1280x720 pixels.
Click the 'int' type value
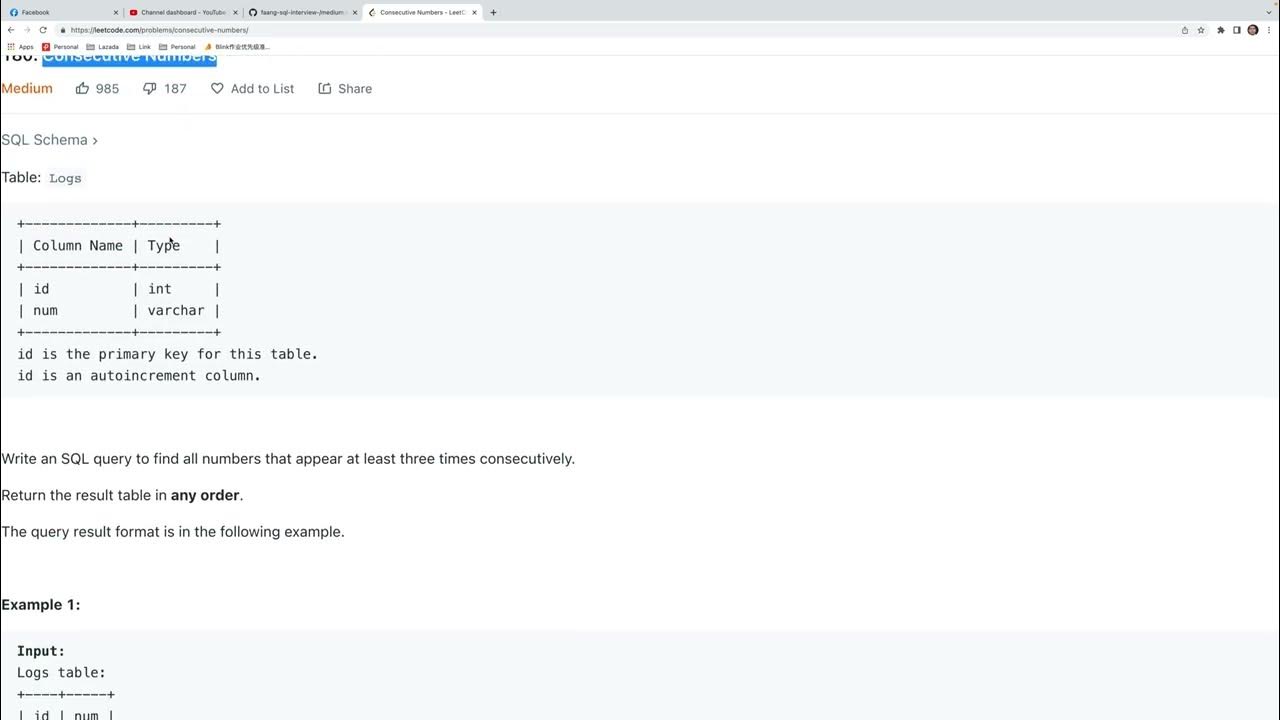[160, 288]
